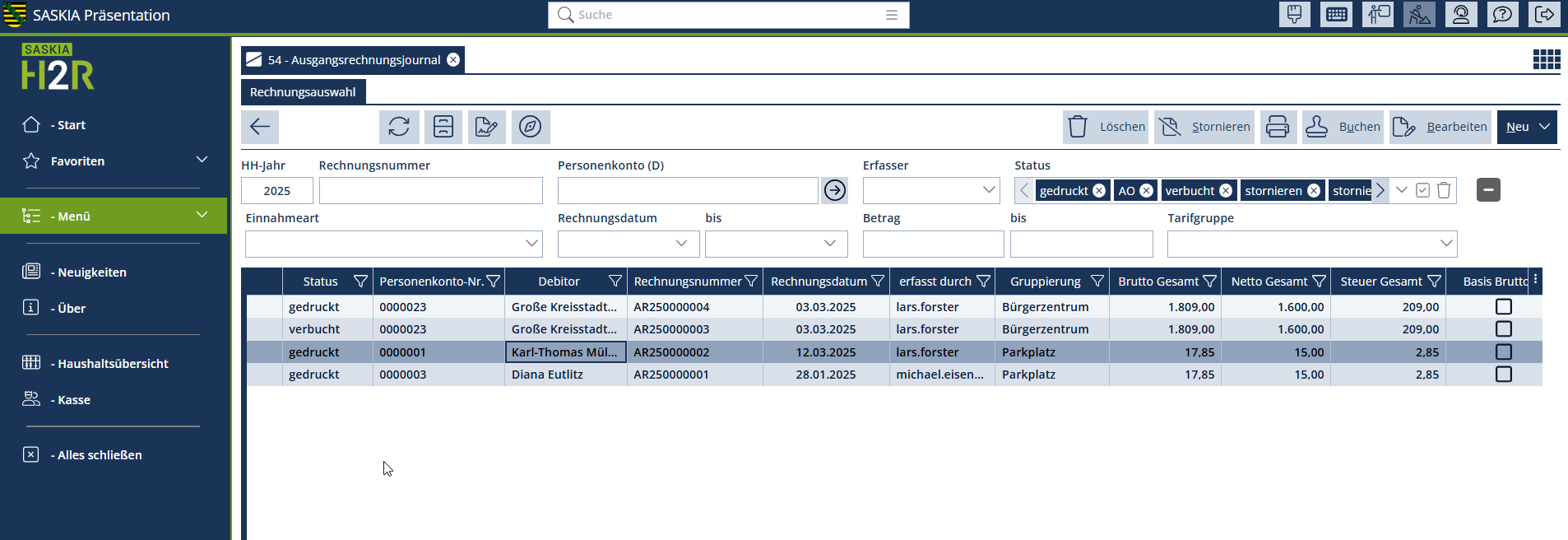Viewport: 1568px width, 540px height.
Task: Click the refresh icon in the toolbar
Action: tap(399, 127)
